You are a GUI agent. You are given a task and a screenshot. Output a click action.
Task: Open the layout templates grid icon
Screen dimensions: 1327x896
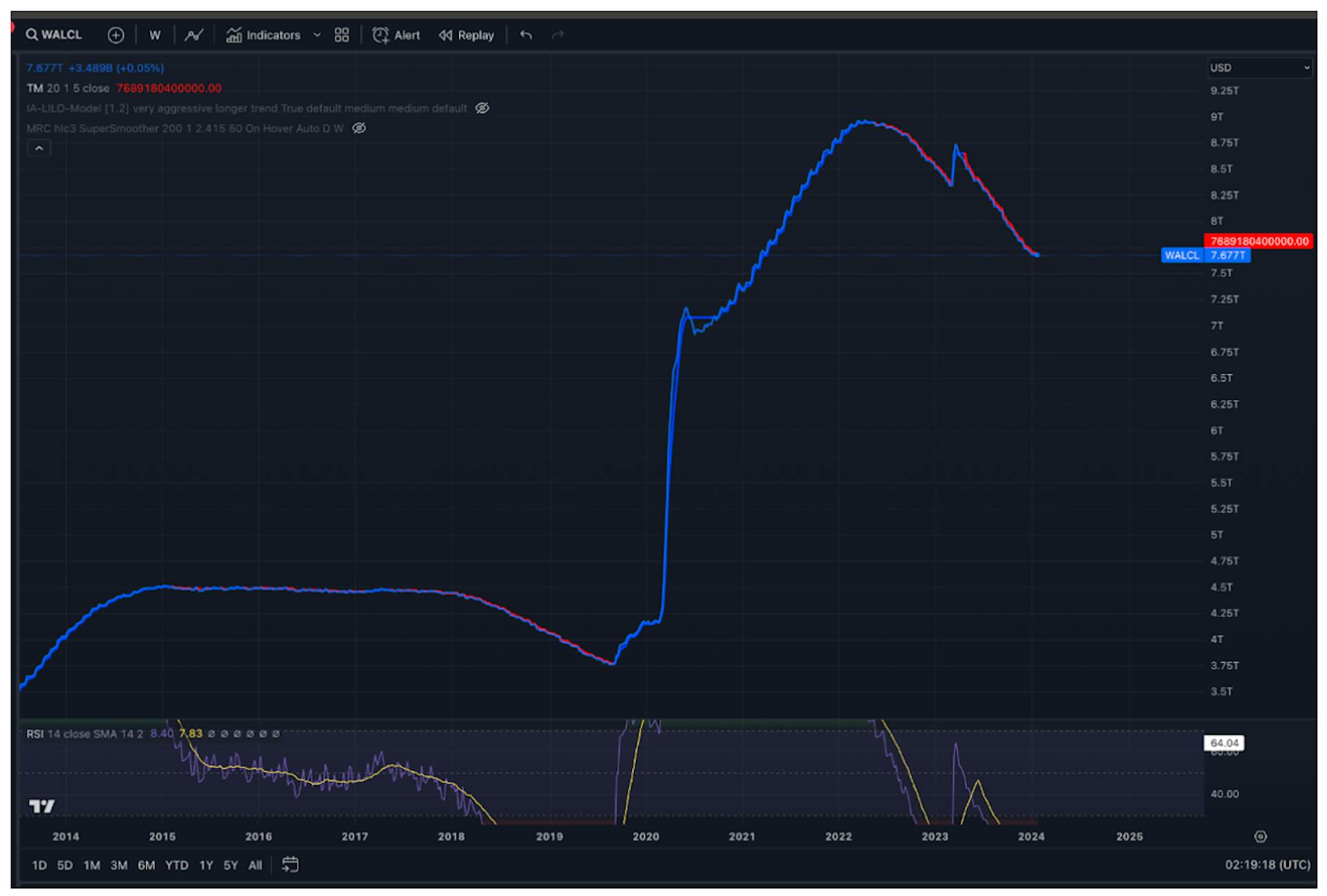pyautogui.click(x=341, y=35)
